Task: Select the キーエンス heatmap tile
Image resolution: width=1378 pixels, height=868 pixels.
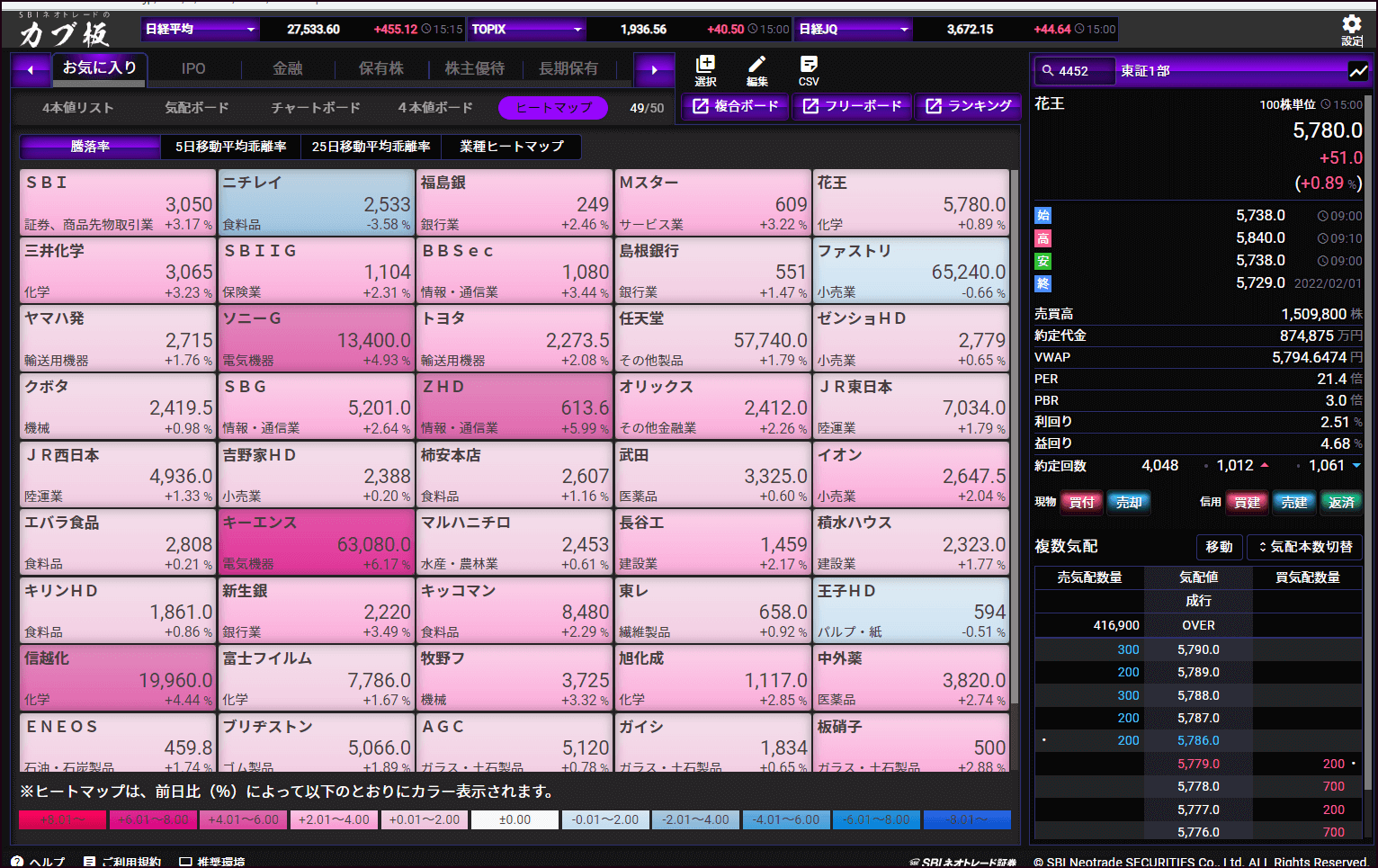Action: coord(316,542)
